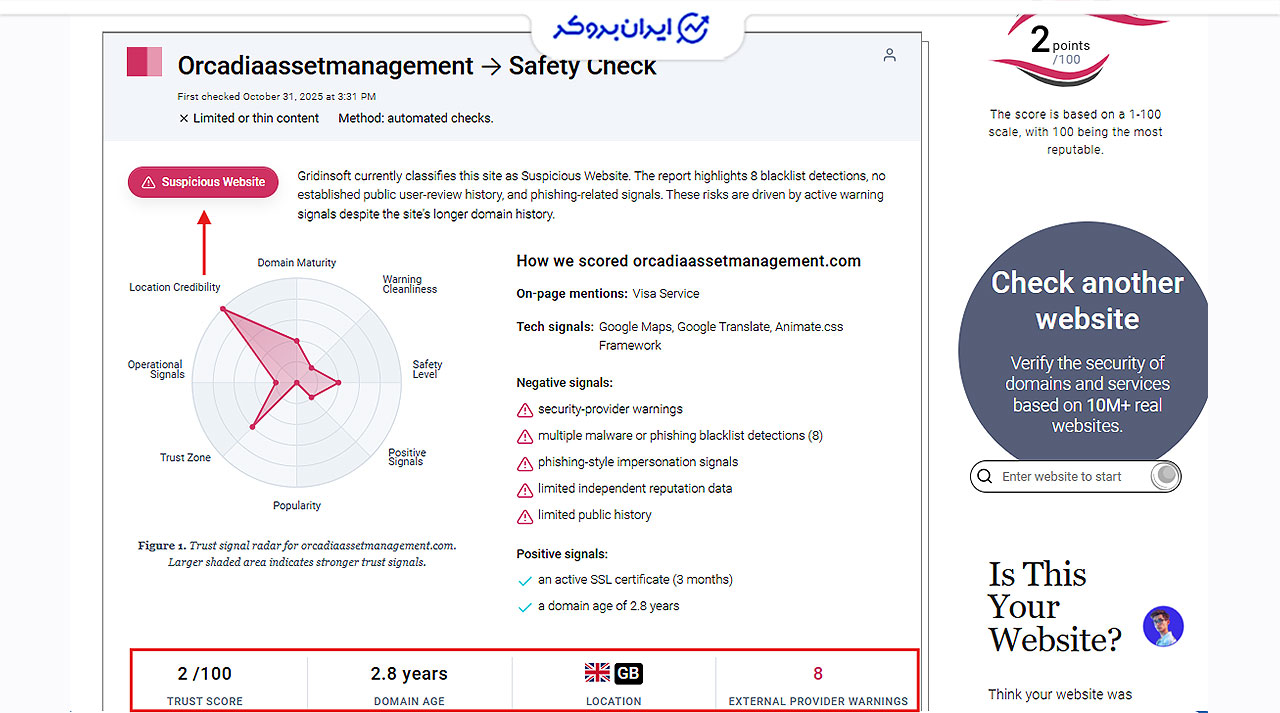1280x713 pixels.
Task: Click the round submit knob in search field
Action: point(1165,476)
